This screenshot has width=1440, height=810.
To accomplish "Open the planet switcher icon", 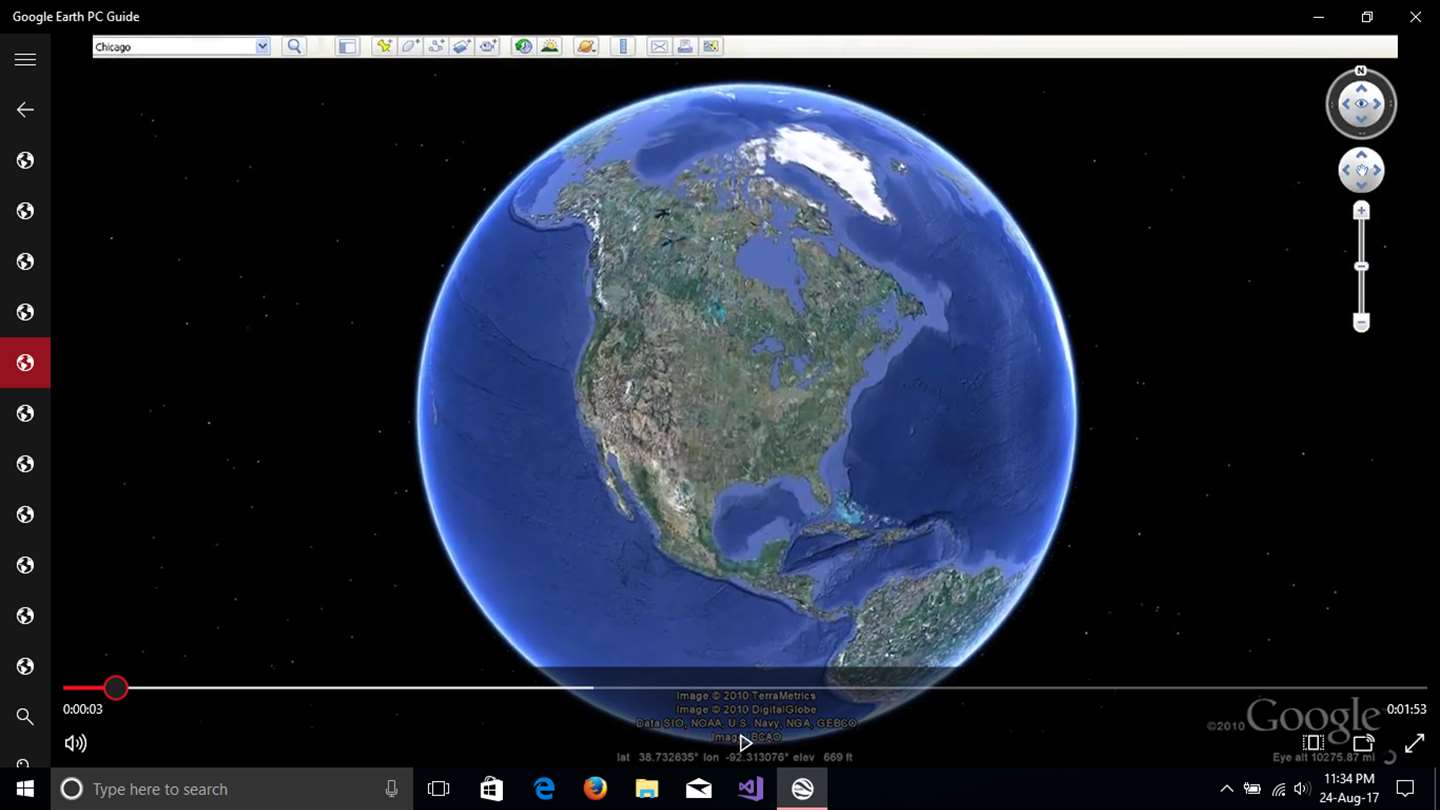I will coord(586,46).
